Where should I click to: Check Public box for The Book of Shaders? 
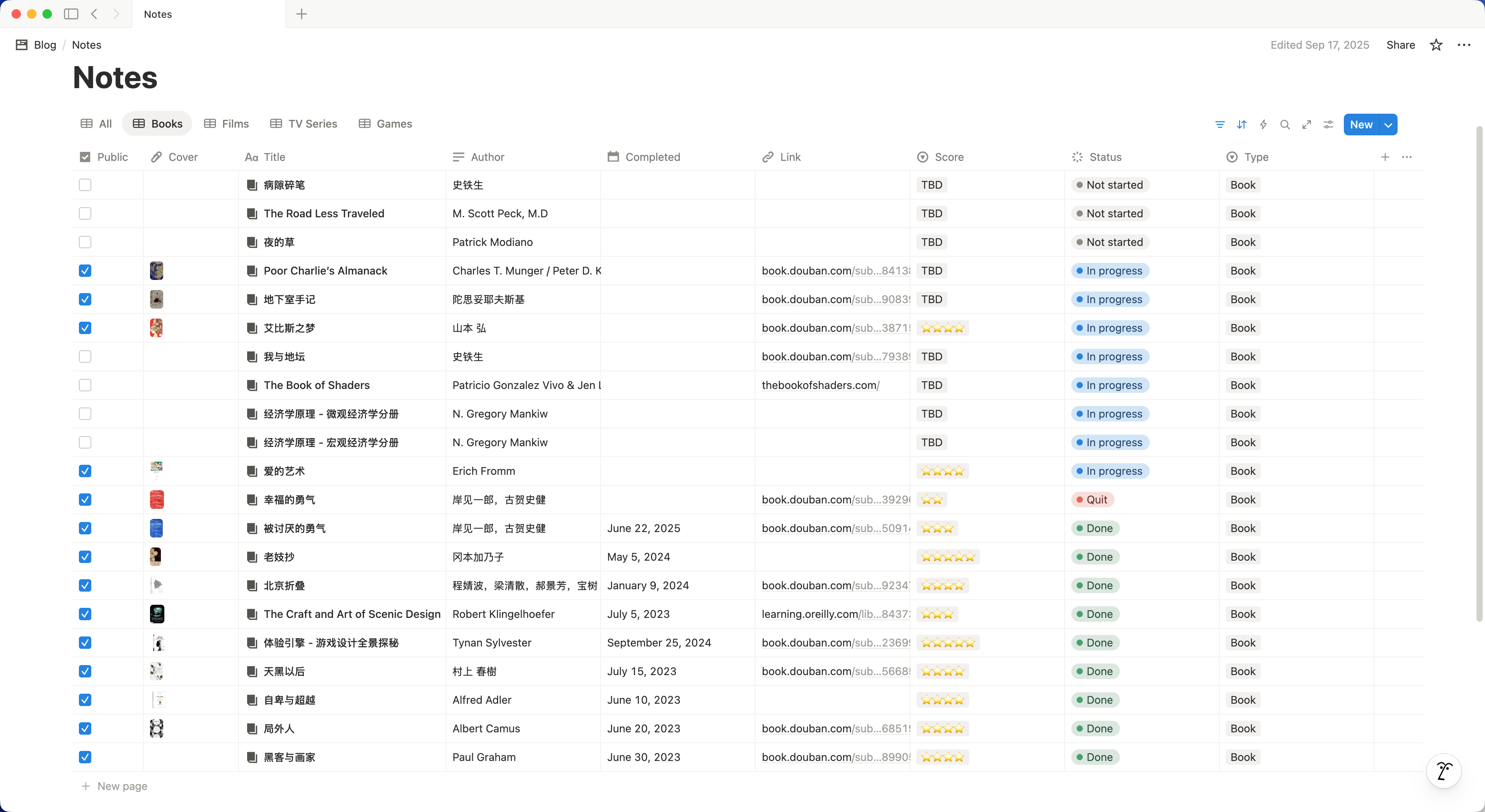tap(85, 385)
